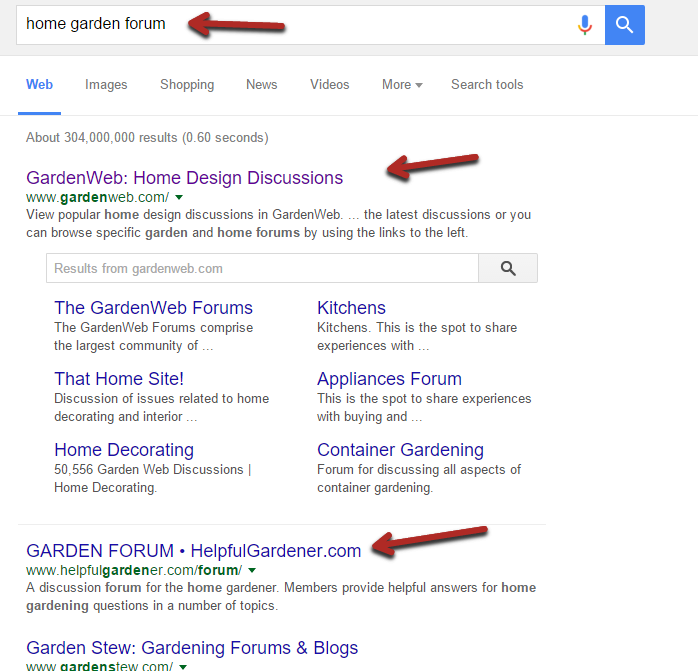The height and width of the screenshot is (671, 698).
Task: Click the gardenweb.com site search magnifier button
Action: point(508,268)
